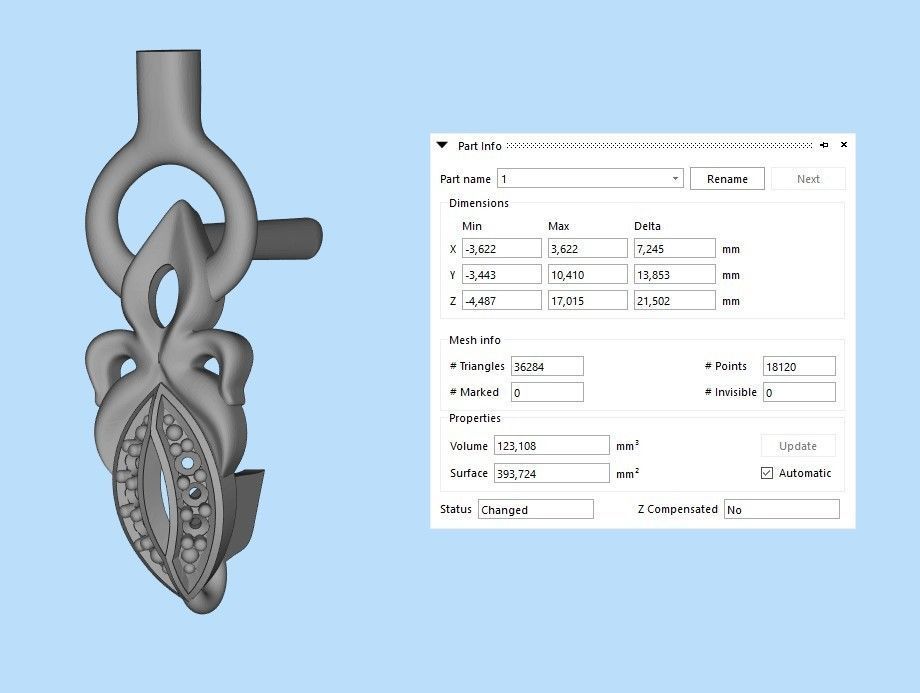Click the Mesh info group label
This screenshot has width=920, height=693.
click(x=475, y=340)
